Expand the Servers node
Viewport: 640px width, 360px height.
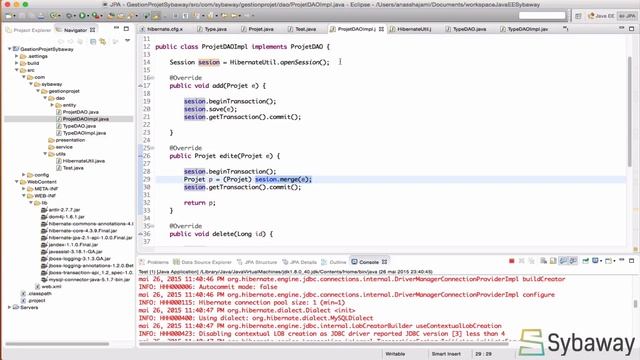(9, 307)
